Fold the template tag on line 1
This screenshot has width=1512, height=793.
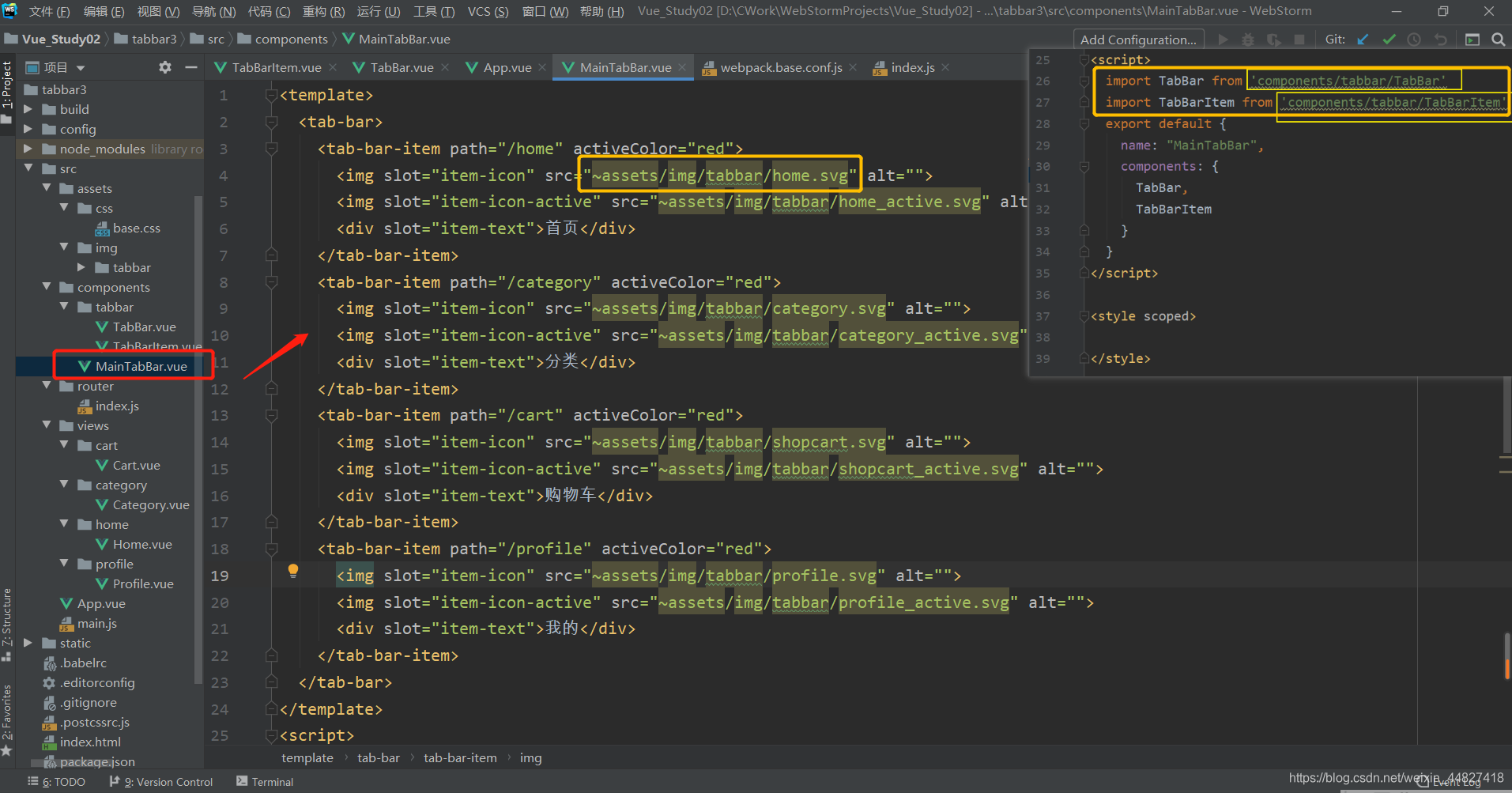272,96
